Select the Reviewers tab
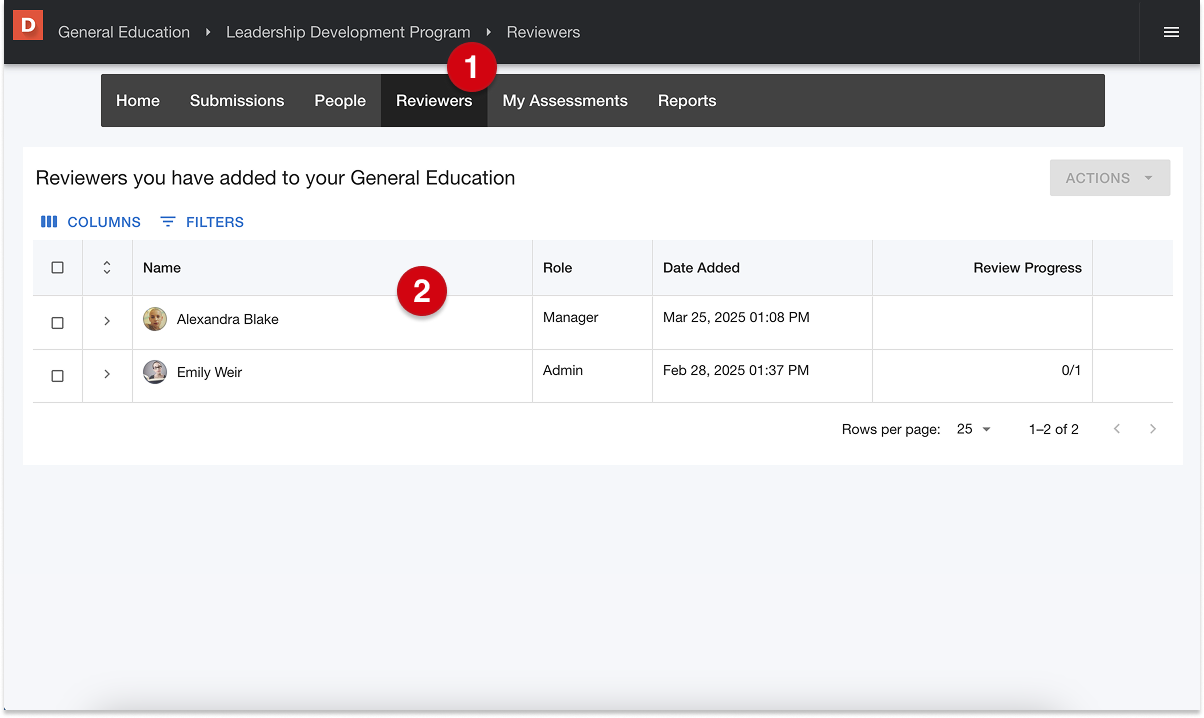This screenshot has width=1204, height=718. point(434,100)
